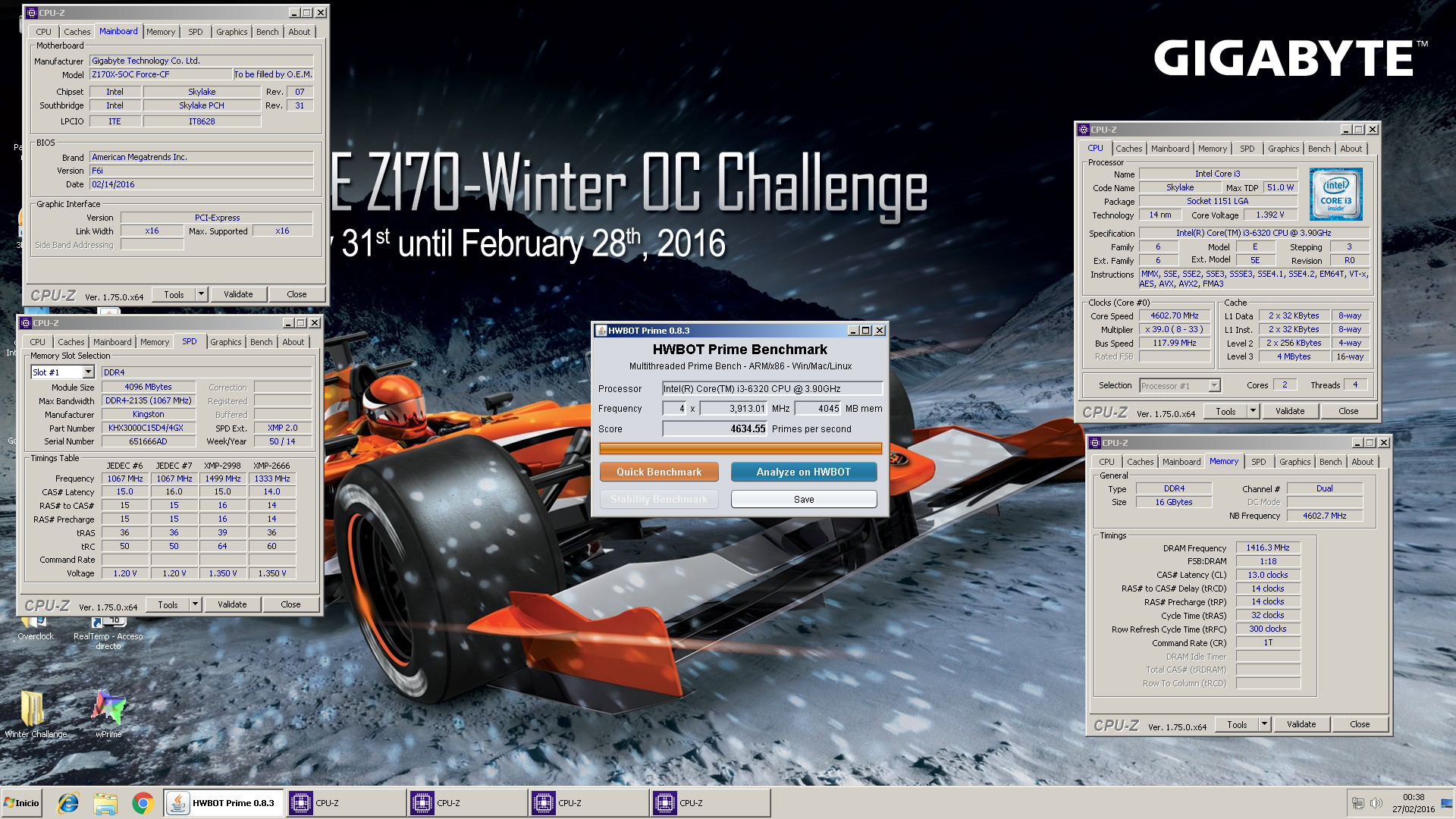
Task: Click Save button in HWBOT Prime
Action: (804, 499)
